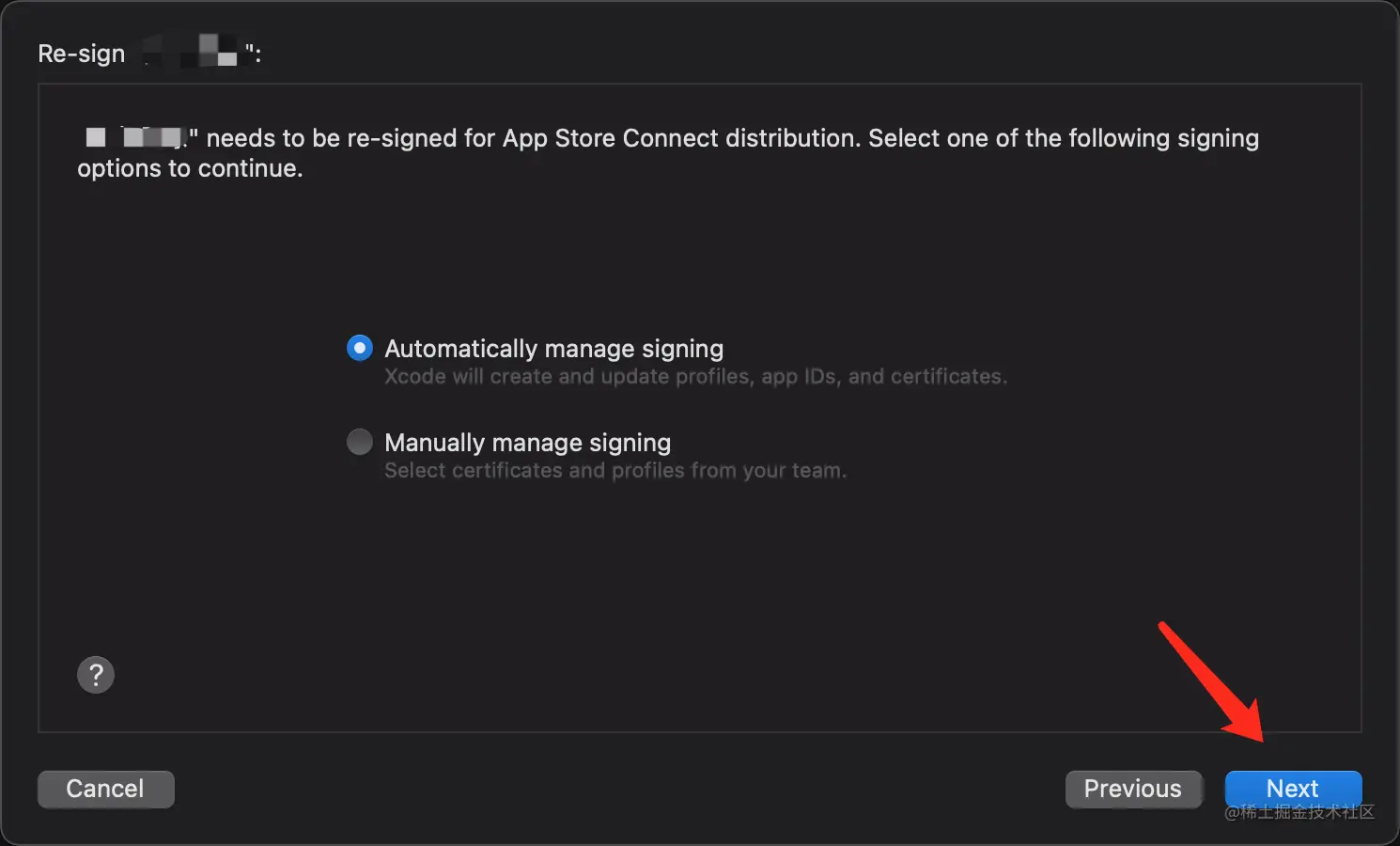Click 'options to continue.' instruction line
This screenshot has width=1400, height=846.
pyautogui.click(x=190, y=168)
